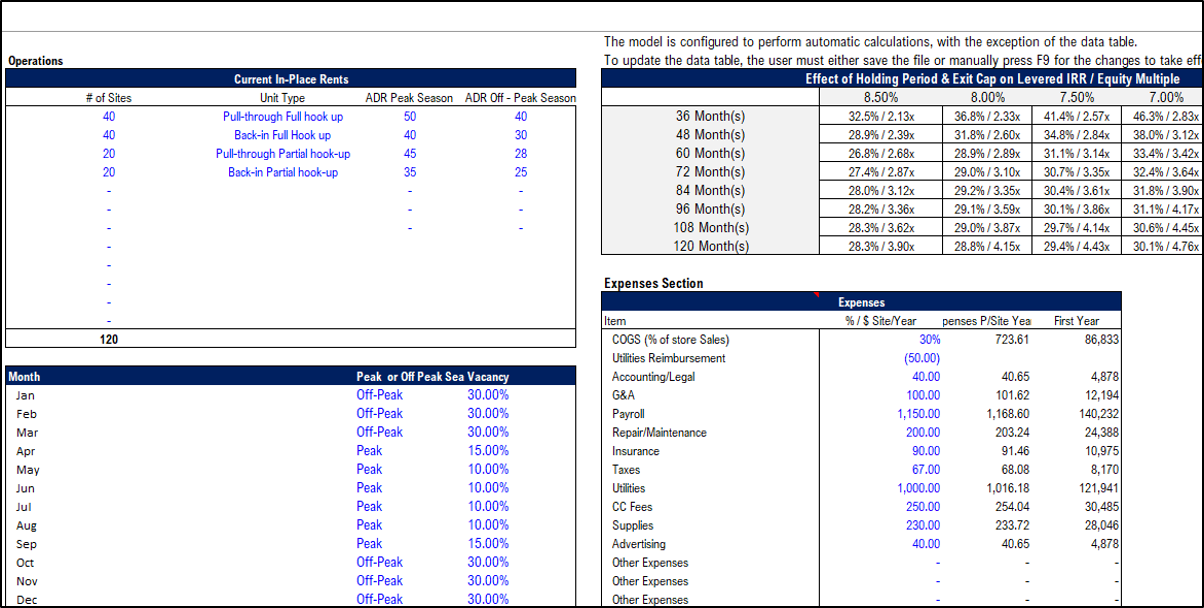Select the 8.00% exit cap column header
The width and height of the screenshot is (1204, 608).
(x=987, y=98)
